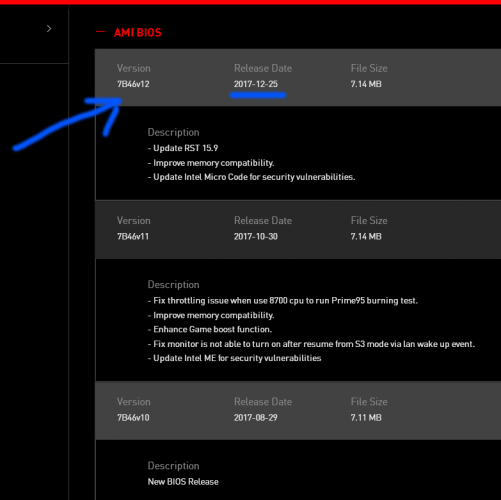Click 'Update Intel ME' description line
The height and width of the screenshot is (500, 501).
click(234, 358)
